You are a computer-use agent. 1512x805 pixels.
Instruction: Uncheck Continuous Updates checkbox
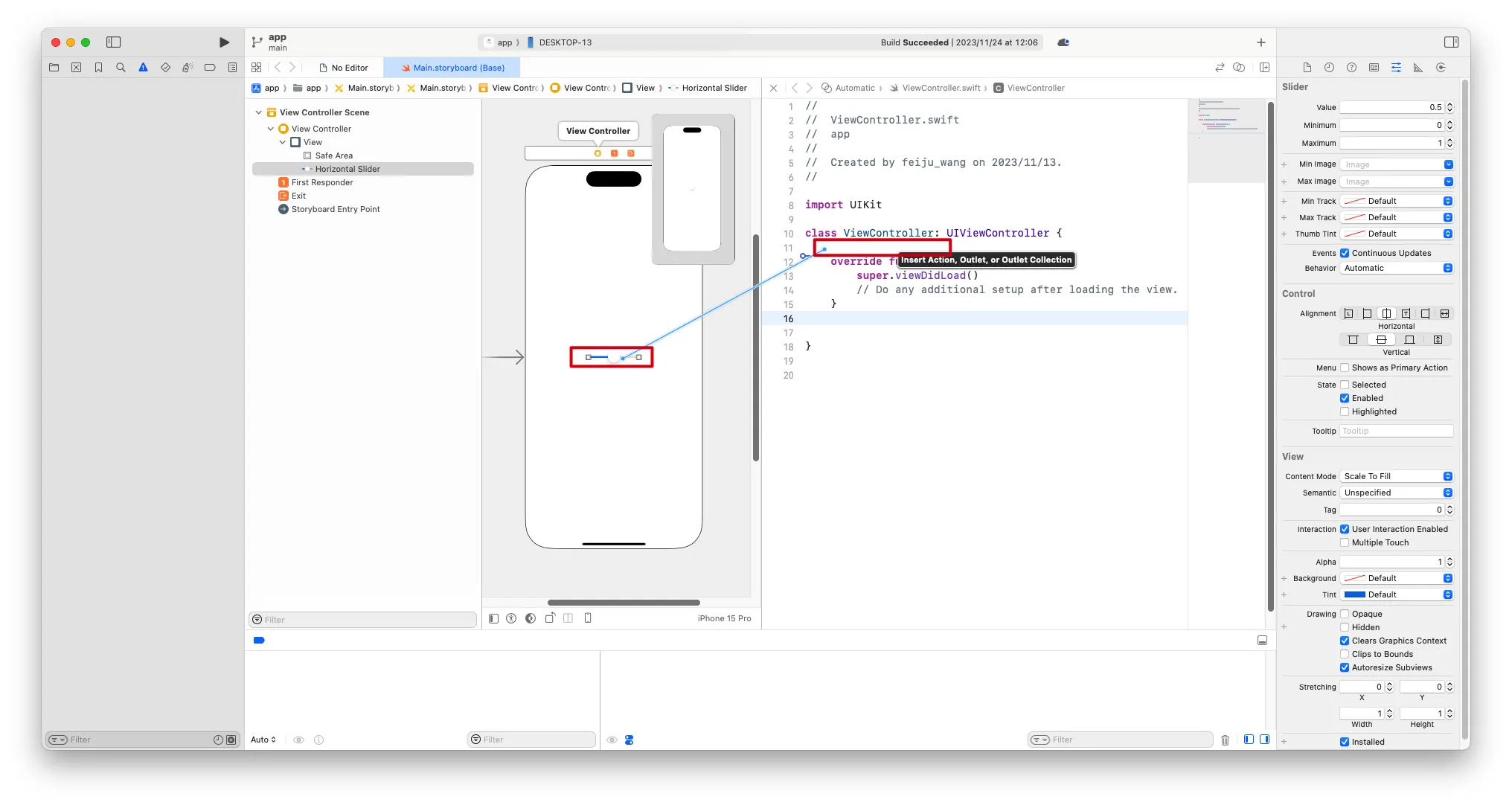[x=1345, y=253]
